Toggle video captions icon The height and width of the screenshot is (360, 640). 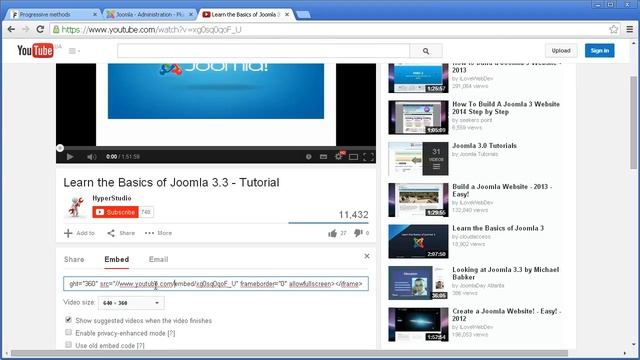click(323, 157)
